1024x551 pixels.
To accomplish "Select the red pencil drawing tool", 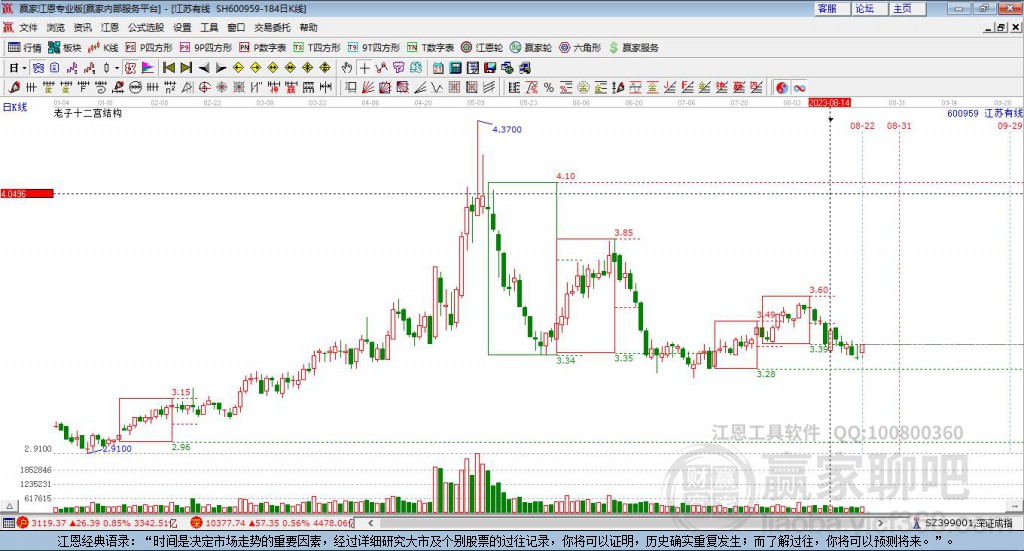I will (x=14, y=87).
